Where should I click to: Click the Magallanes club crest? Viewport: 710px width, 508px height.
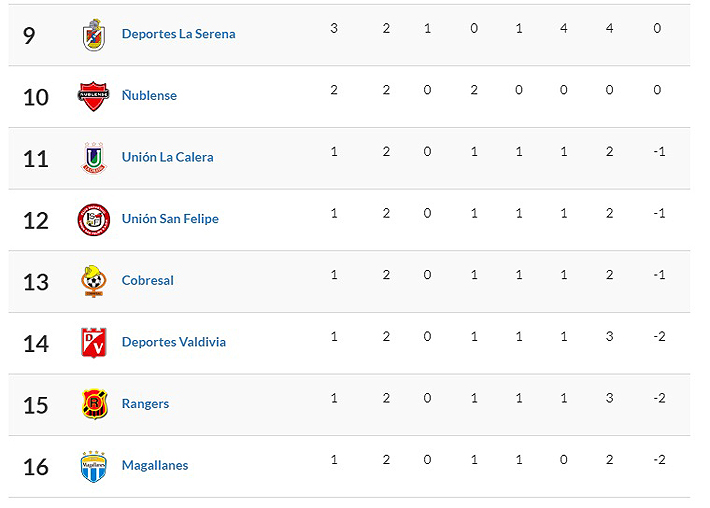[x=93, y=466]
